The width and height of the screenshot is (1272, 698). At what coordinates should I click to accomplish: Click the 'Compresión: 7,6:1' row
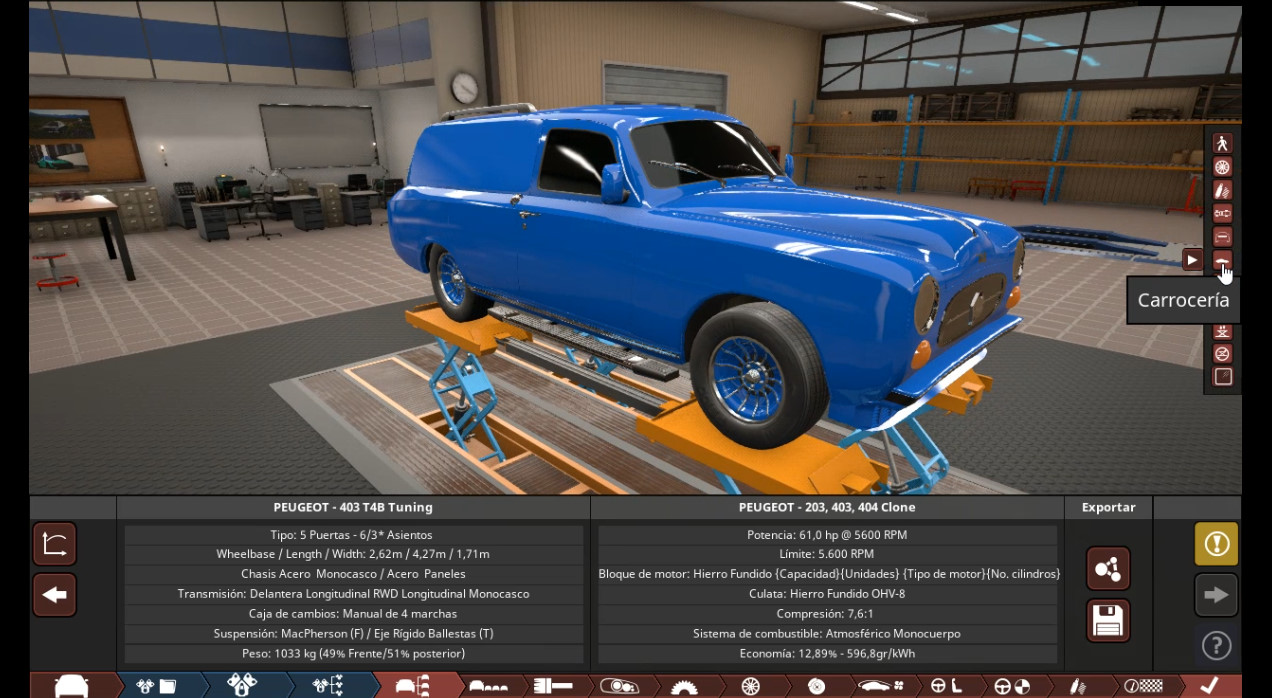point(827,614)
